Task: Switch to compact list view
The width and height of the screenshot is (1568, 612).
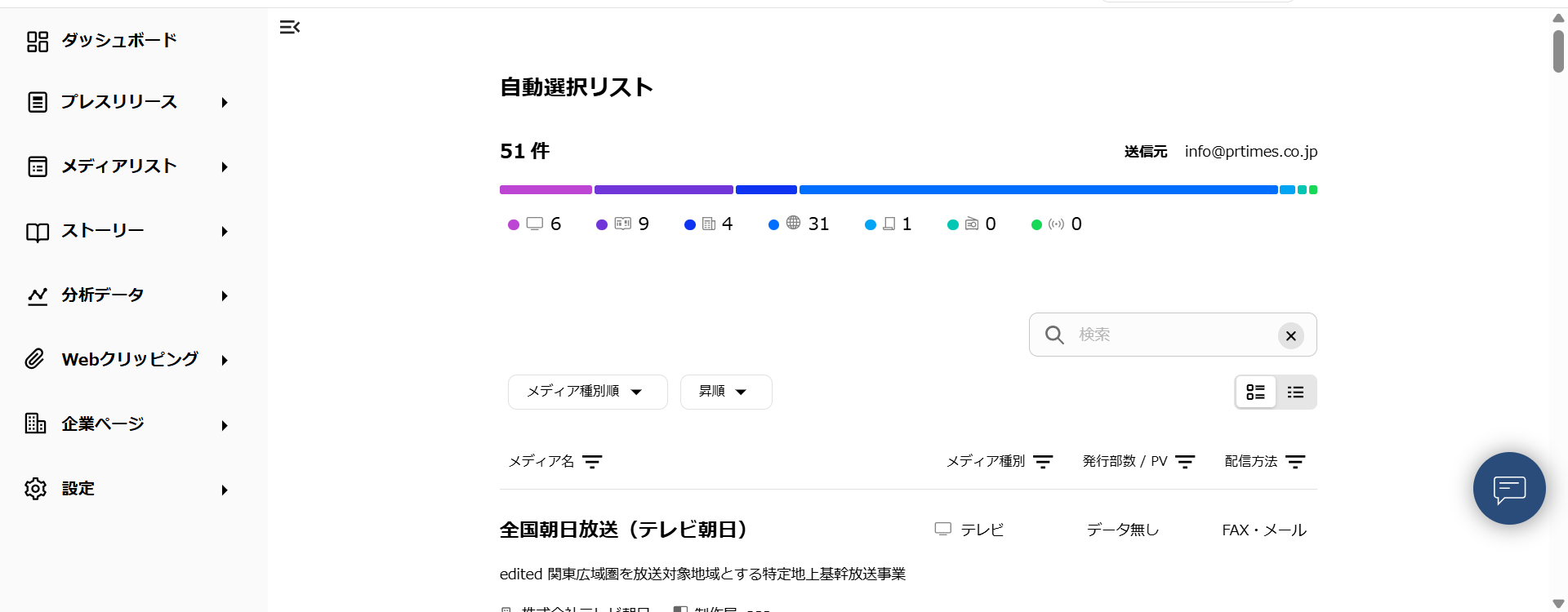Action: (x=1295, y=392)
